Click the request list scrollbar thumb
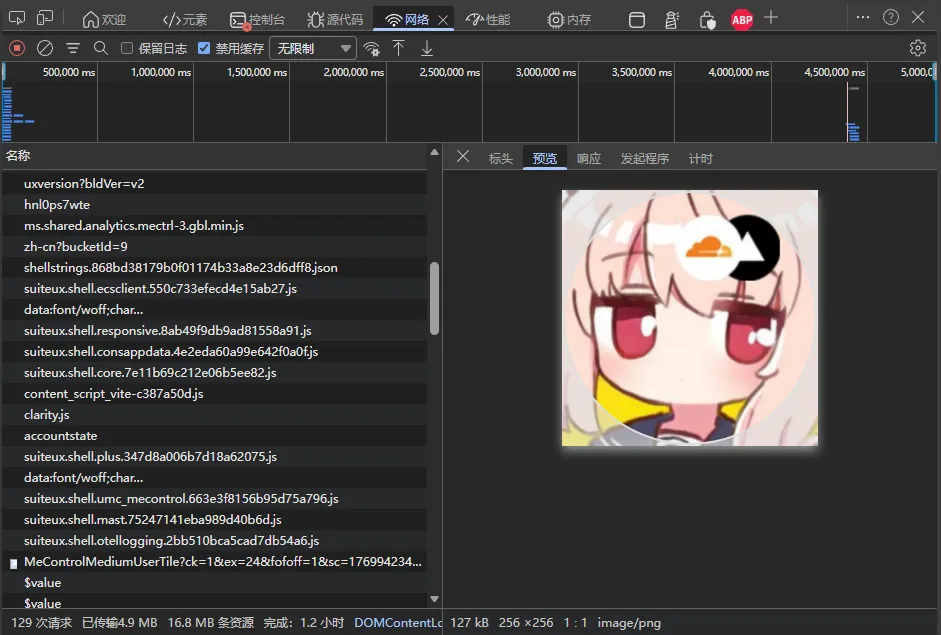The height and width of the screenshot is (635, 941). [x=434, y=298]
